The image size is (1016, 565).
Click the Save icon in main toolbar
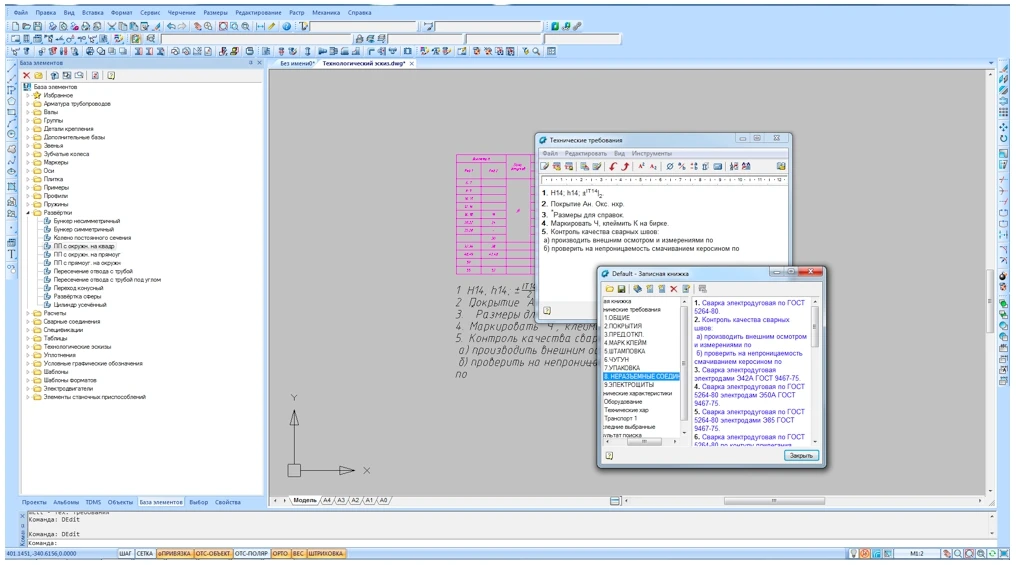[x=38, y=25]
